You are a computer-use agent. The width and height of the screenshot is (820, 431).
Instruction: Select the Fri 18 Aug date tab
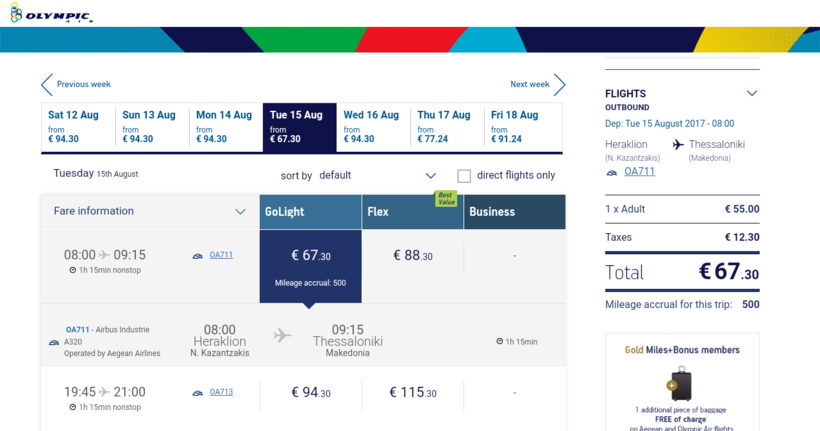click(522, 127)
